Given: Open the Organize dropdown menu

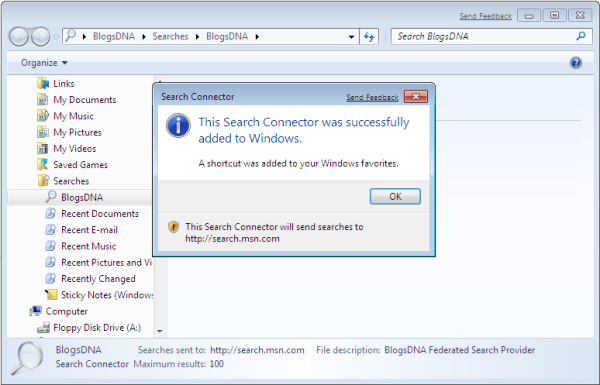Looking at the screenshot, I should (44, 63).
